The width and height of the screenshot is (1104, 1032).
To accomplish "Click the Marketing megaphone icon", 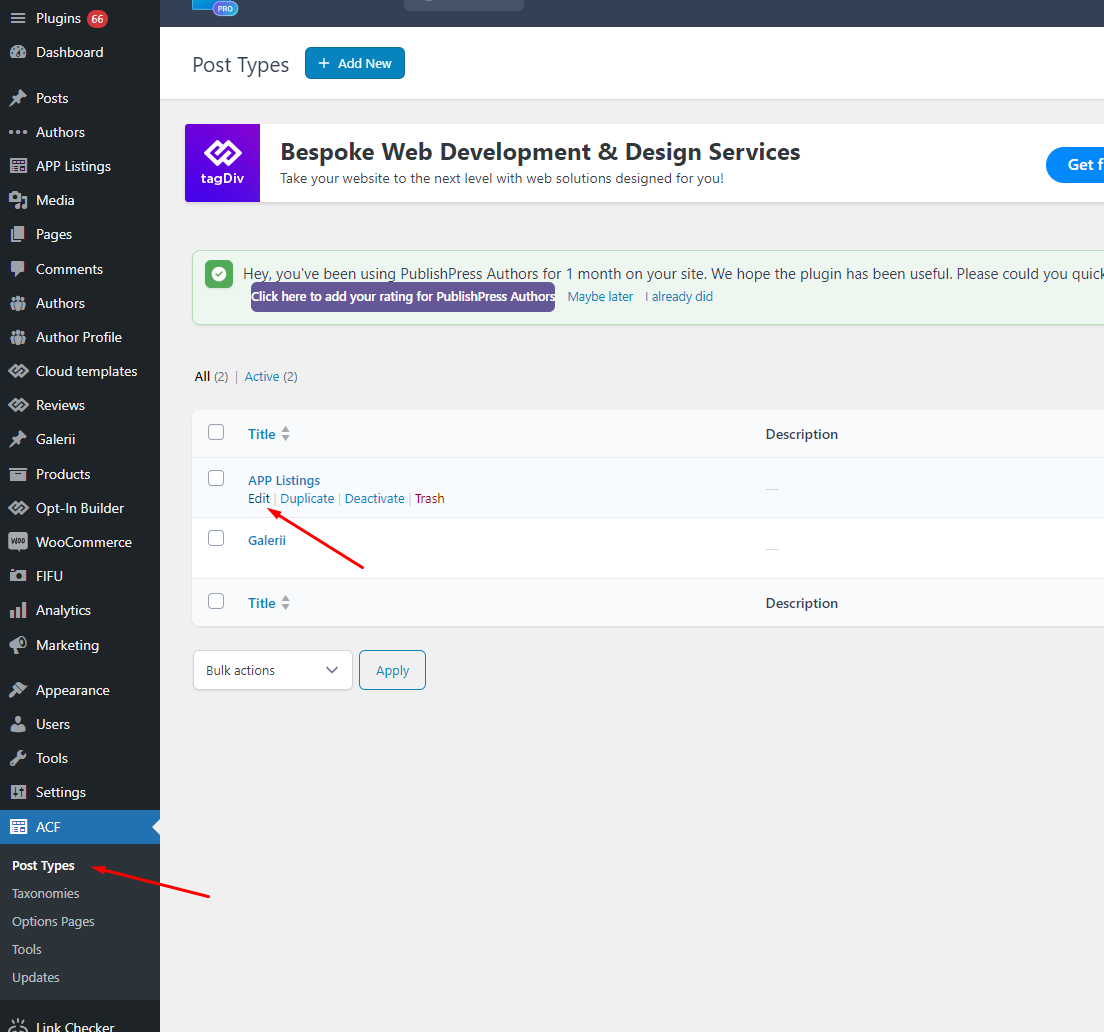I will pyautogui.click(x=18, y=645).
